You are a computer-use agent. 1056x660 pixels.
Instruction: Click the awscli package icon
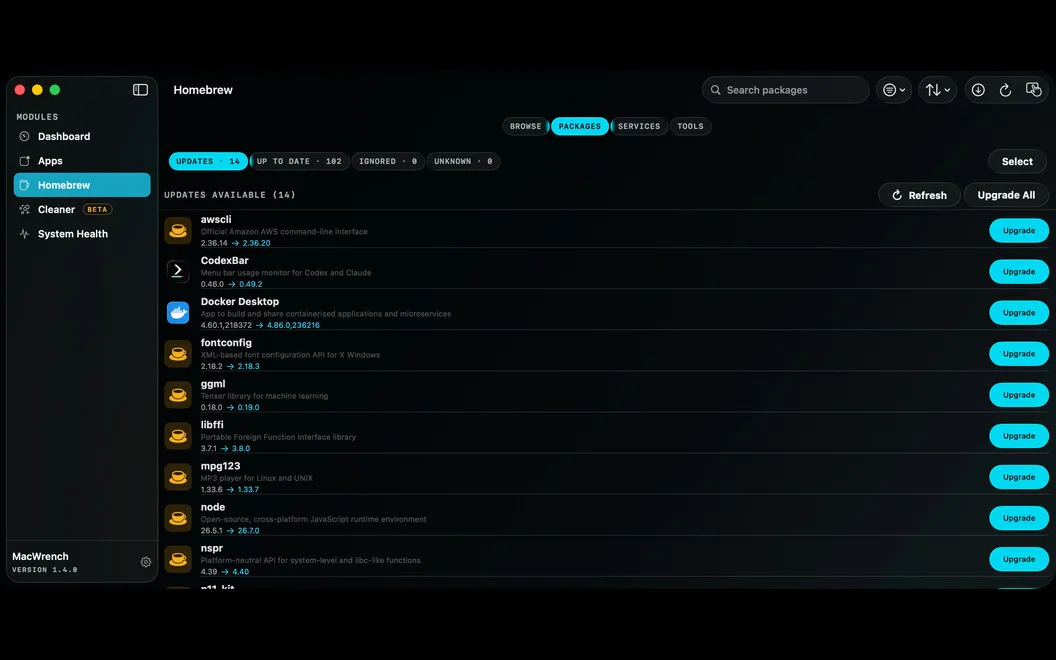click(178, 230)
